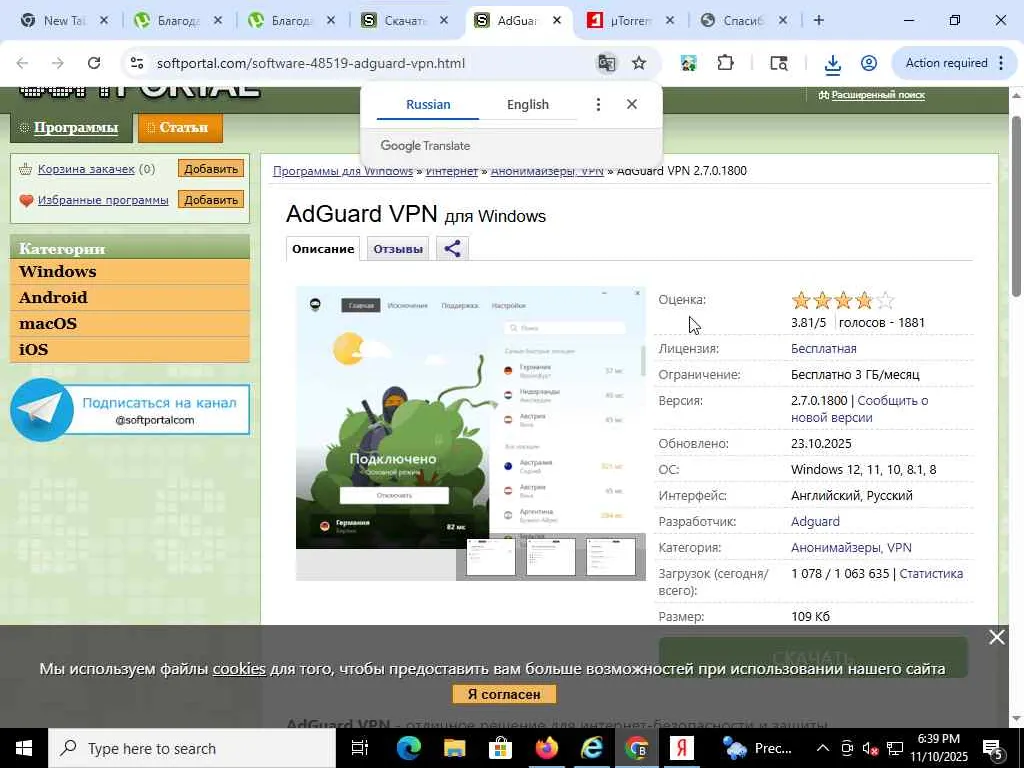Open a new browser tab with plus
Image resolution: width=1024 pixels, height=768 pixels.
(818, 21)
